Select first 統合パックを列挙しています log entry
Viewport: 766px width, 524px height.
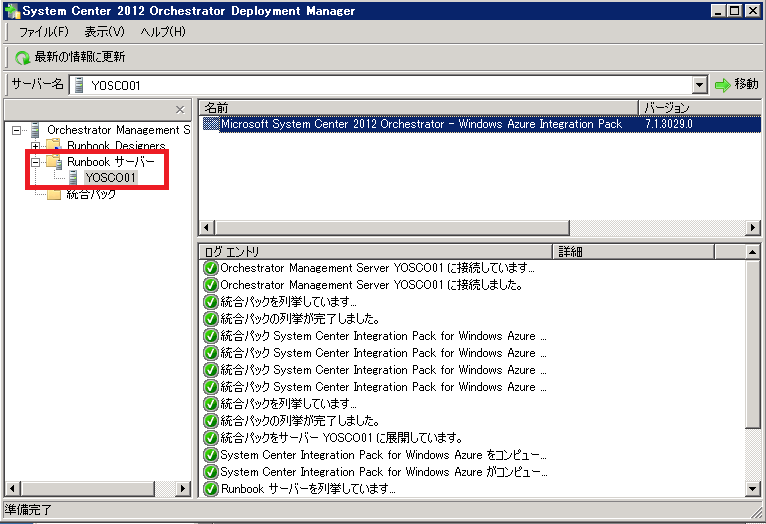pos(288,302)
